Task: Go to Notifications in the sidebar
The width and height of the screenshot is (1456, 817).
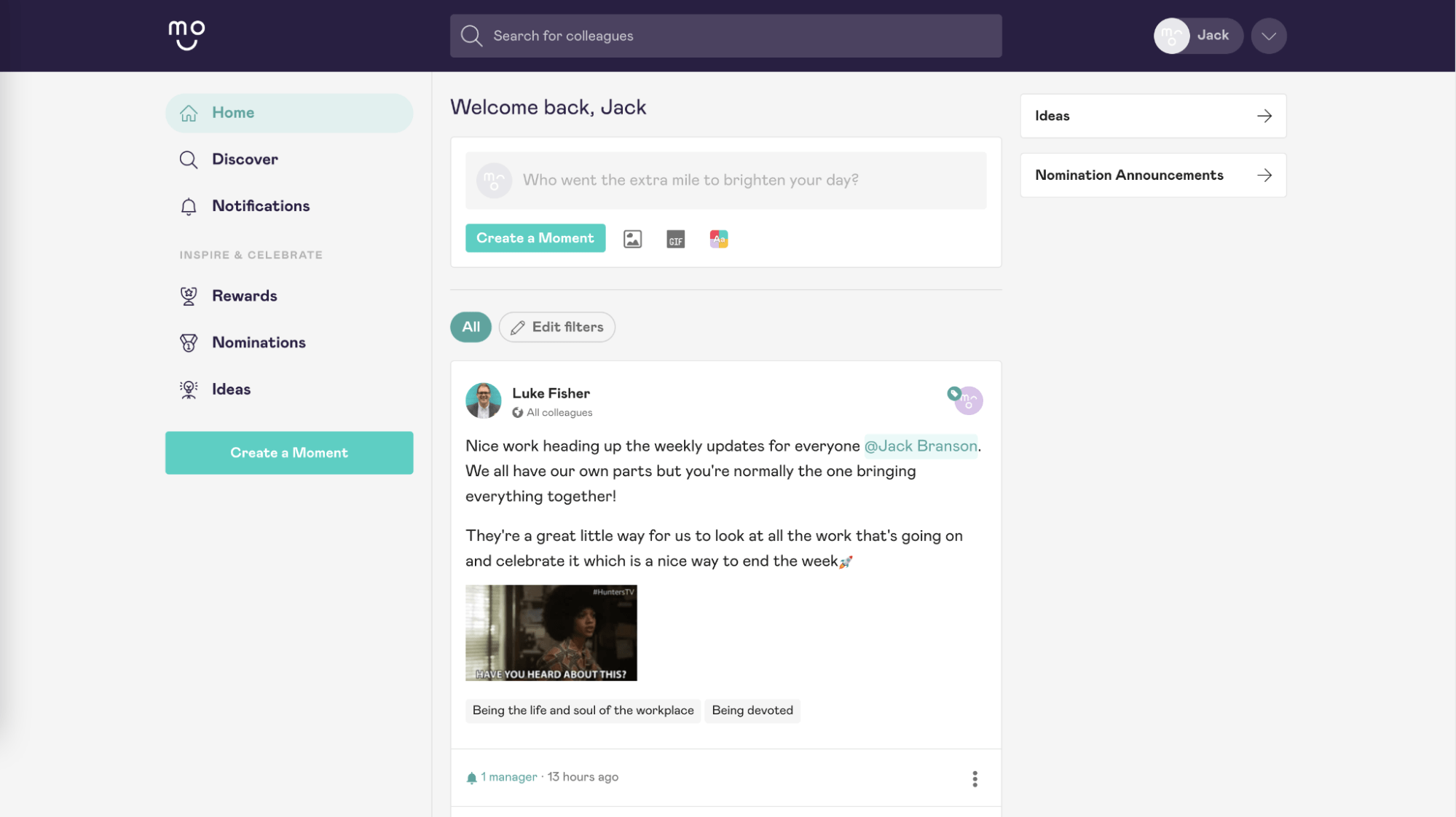Action: pyautogui.click(x=260, y=206)
